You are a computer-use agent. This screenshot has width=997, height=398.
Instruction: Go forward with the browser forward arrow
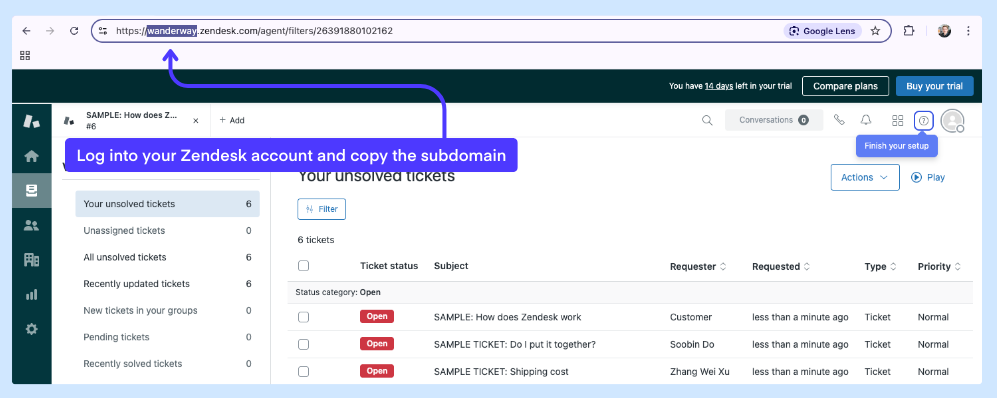tap(50, 31)
